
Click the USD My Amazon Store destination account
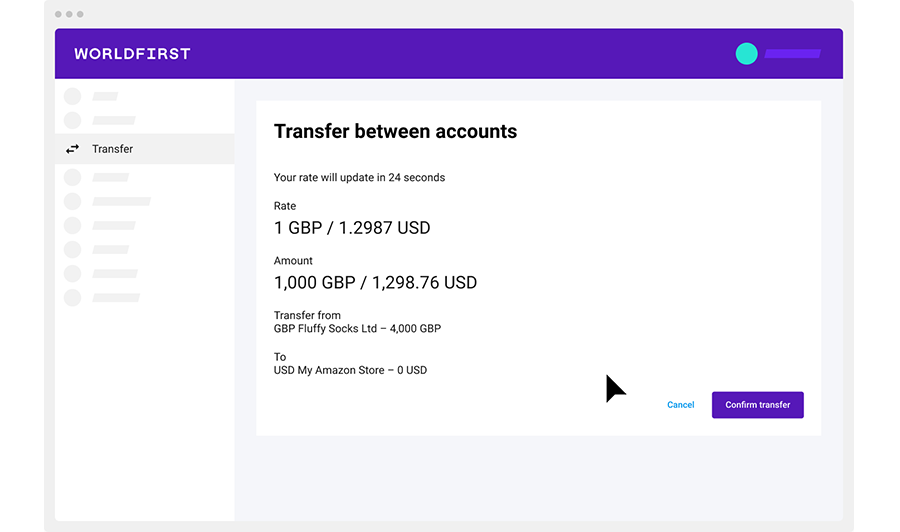point(350,371)
